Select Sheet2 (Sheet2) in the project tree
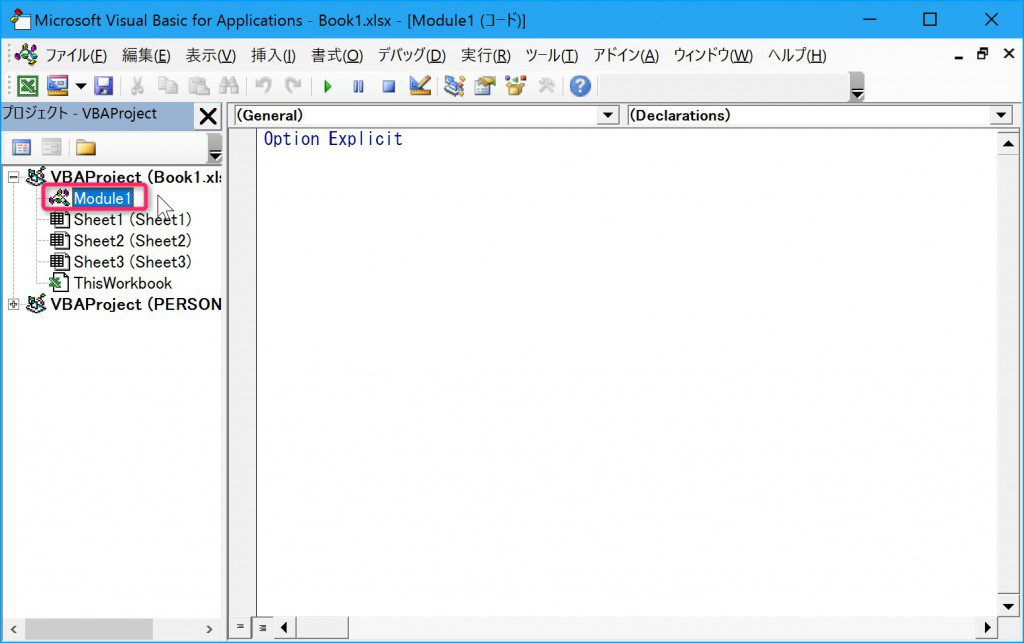The image size is (1024, 643). click(x=133, y=241)
